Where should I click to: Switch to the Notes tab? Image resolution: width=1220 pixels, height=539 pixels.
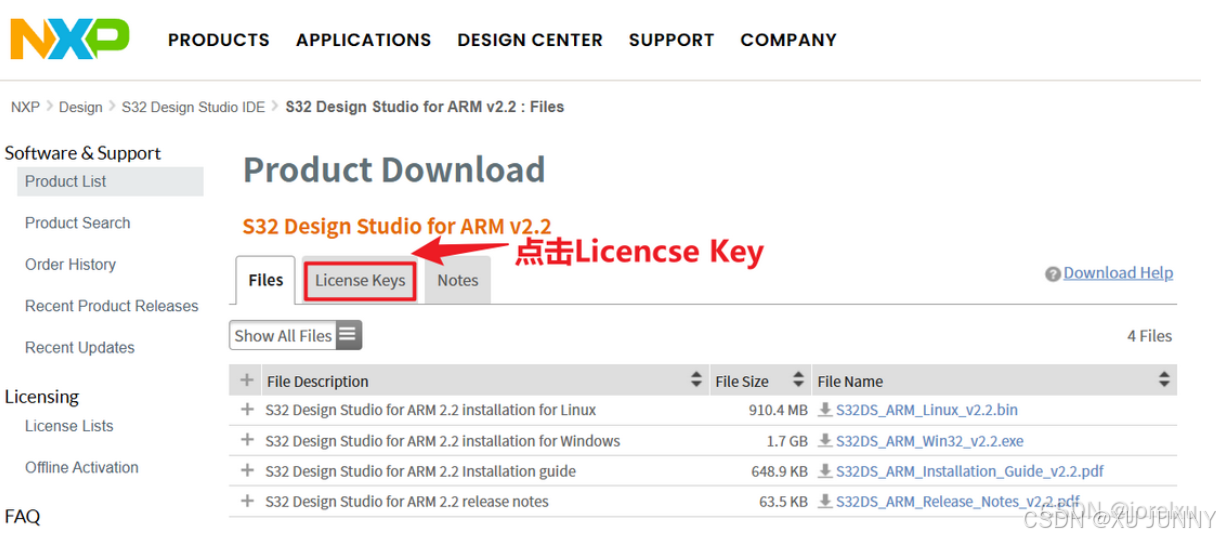click(458, 281)
